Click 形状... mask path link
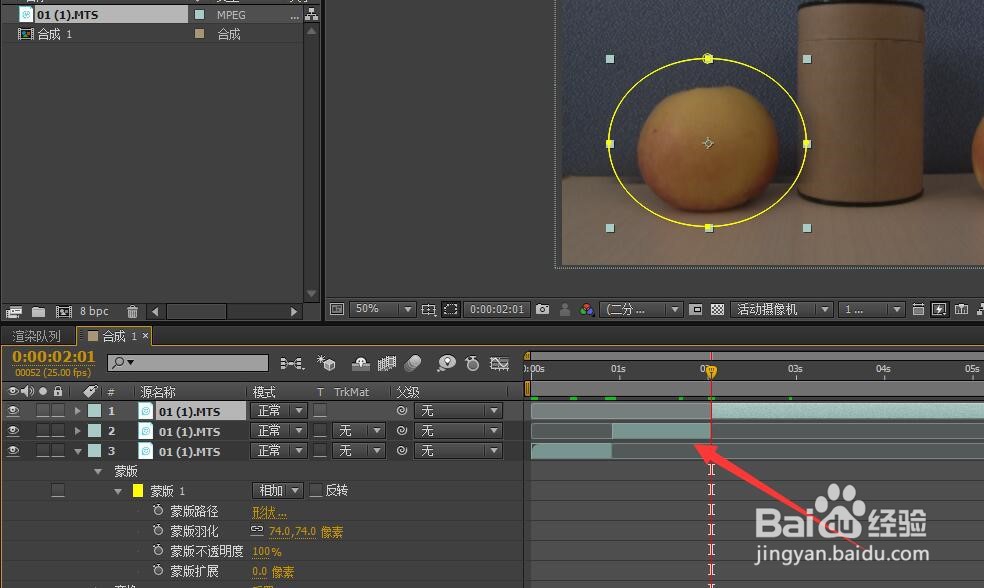This screenshot has height=588, width=984. (x=269, y=512)
